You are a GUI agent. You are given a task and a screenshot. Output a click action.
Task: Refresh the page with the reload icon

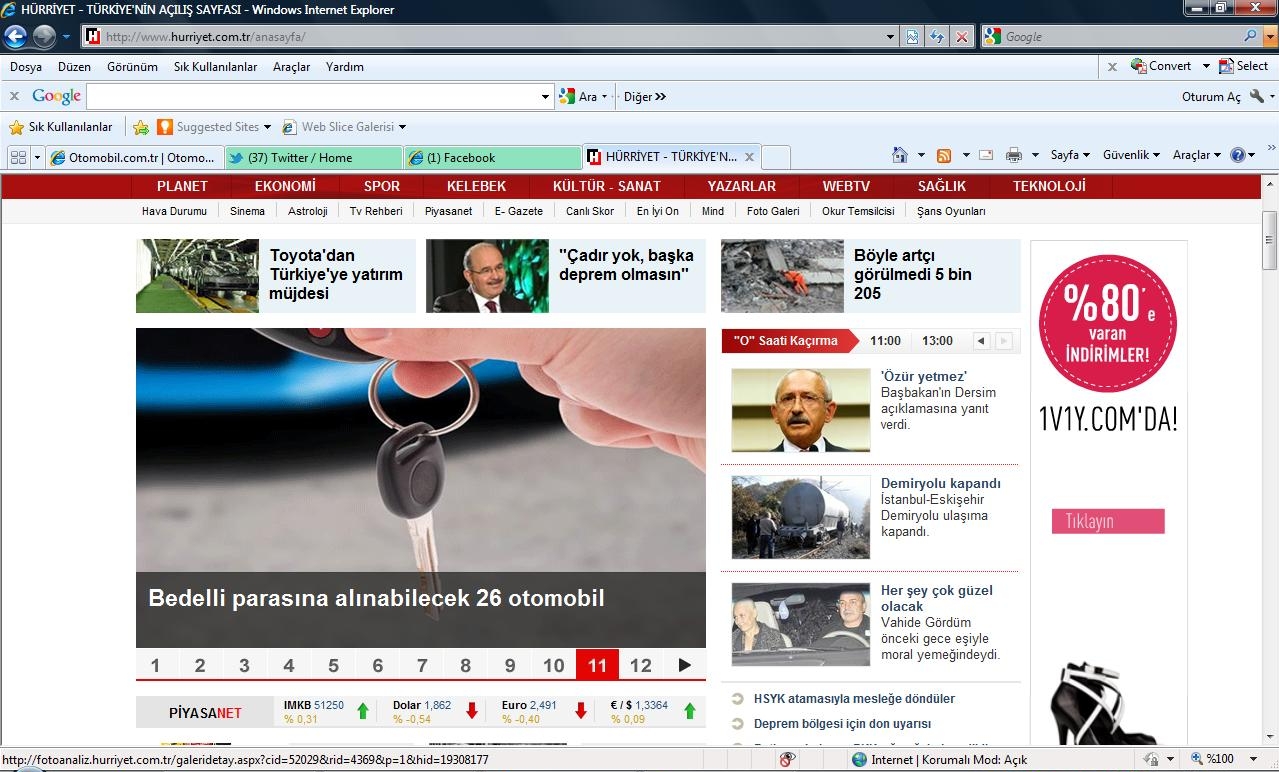coord(937,37)
